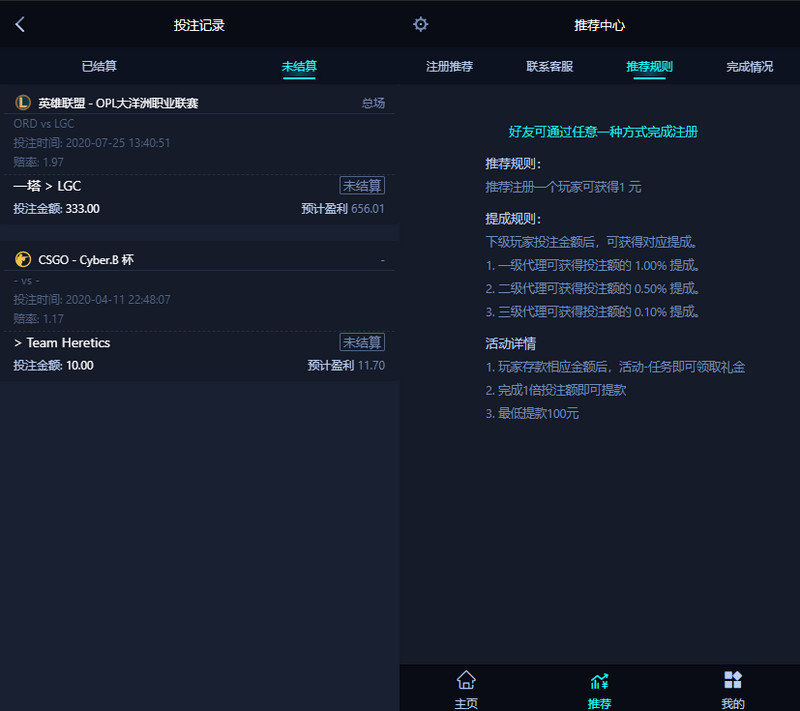Viewport: 800px width, 711px height.
Task: Click the 提成规则: section heading
Action: coord(513,219)
